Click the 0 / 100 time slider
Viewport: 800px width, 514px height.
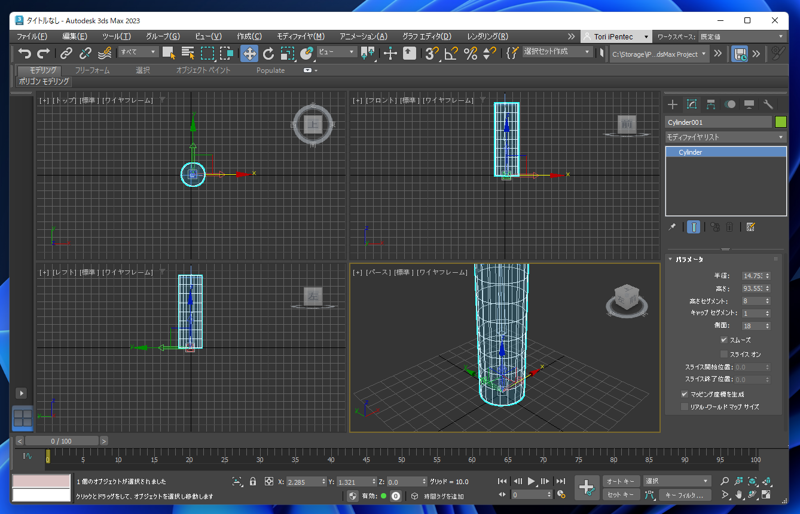pos(61,441)
